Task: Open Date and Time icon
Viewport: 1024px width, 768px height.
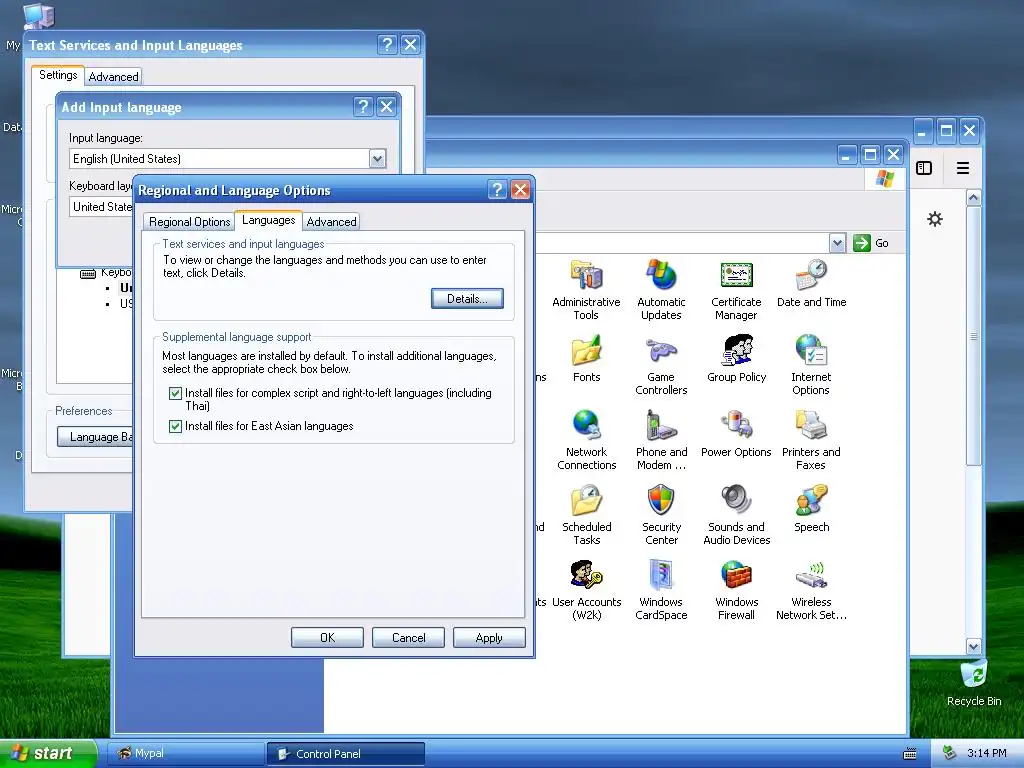Action: 811,275
